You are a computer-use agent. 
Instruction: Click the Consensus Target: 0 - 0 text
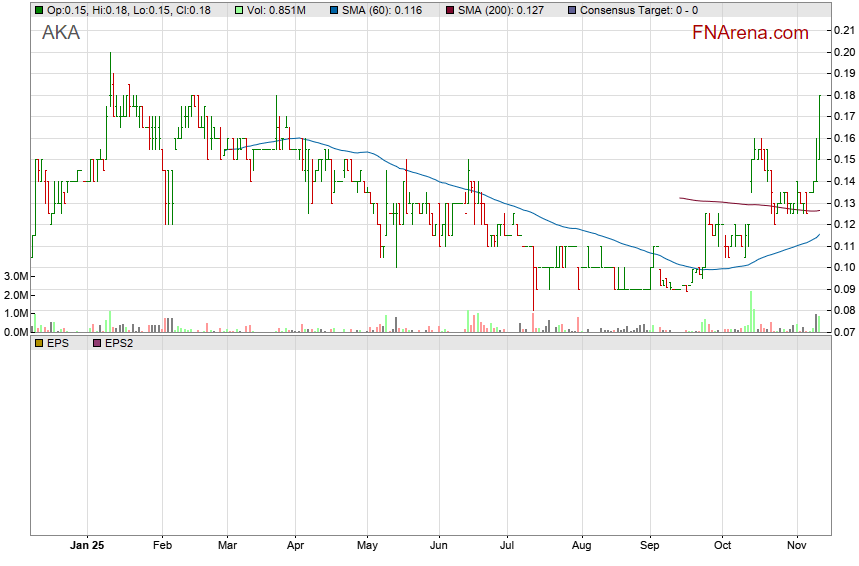(x=637, y=10)
